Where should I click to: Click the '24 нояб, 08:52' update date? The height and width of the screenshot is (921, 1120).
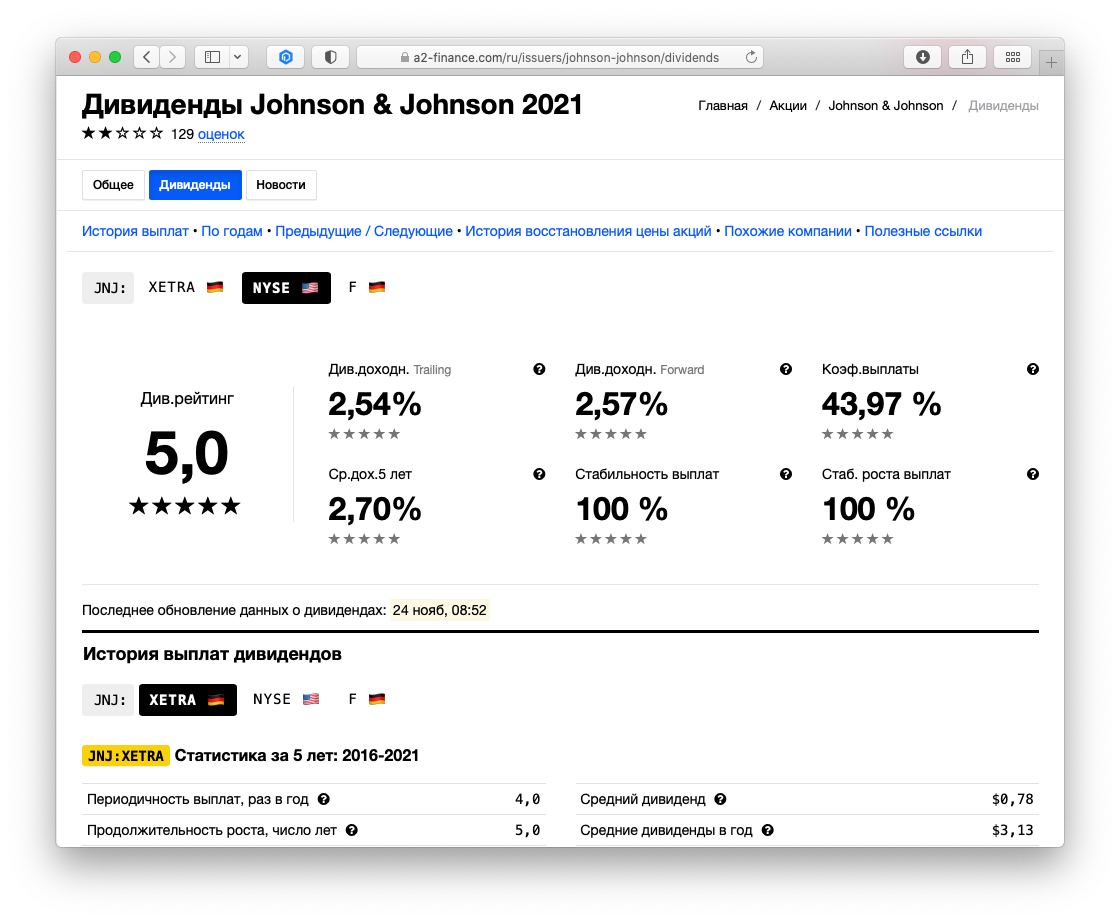click(x=439, y=610)
